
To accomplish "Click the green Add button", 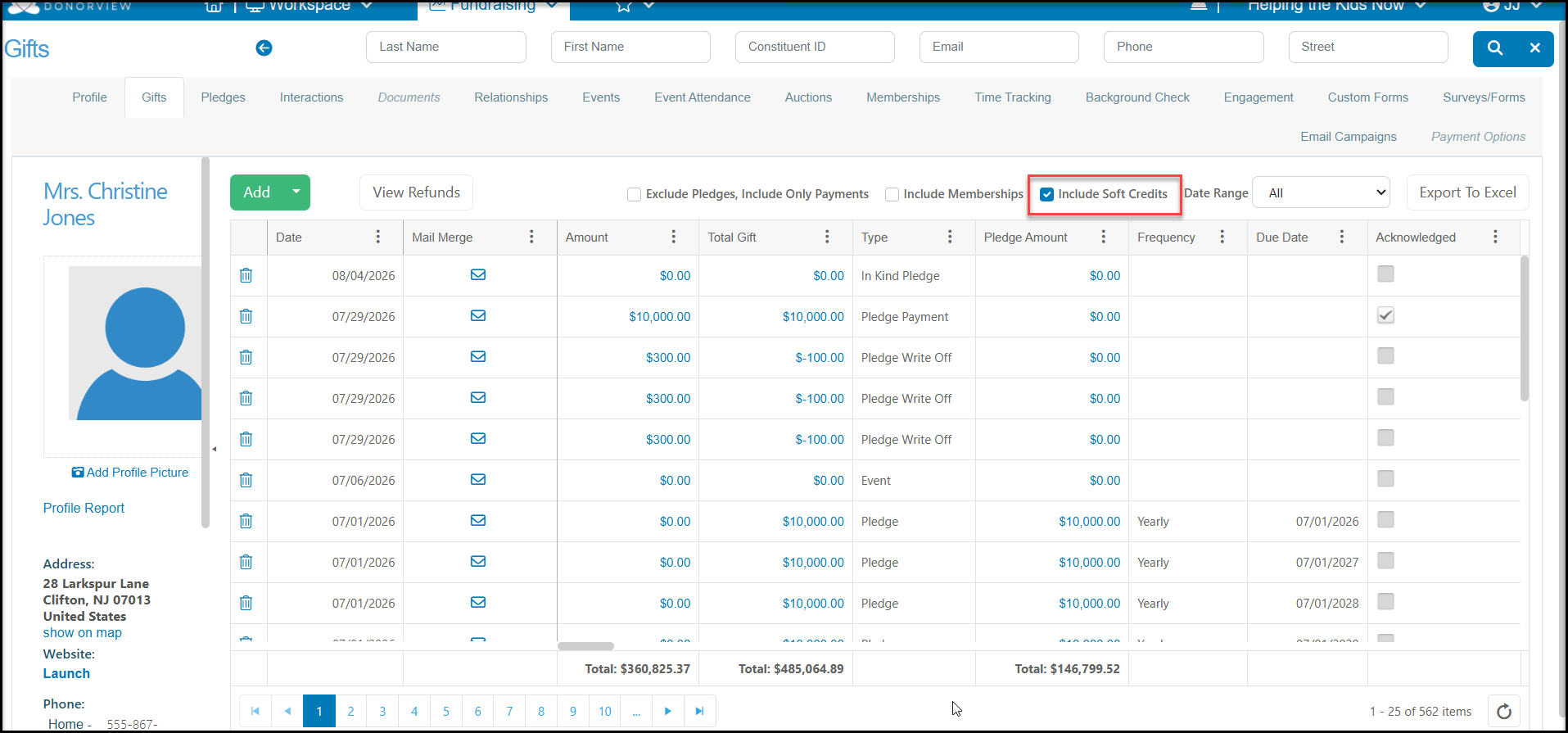I will tap(257, 192).
